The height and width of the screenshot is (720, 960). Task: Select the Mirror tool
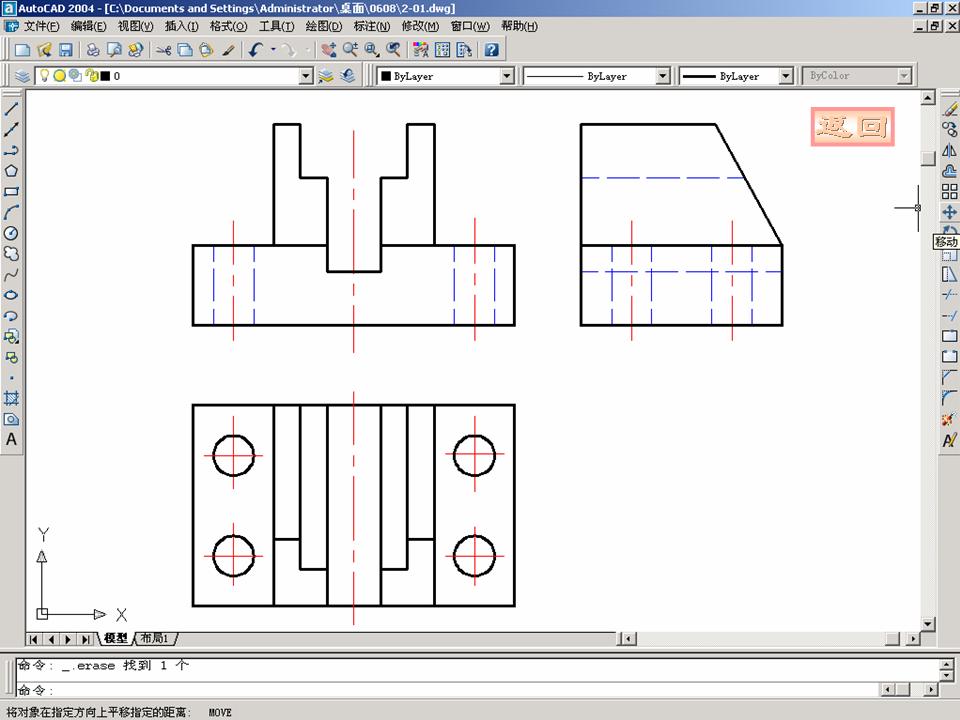(x=950, y=151)
